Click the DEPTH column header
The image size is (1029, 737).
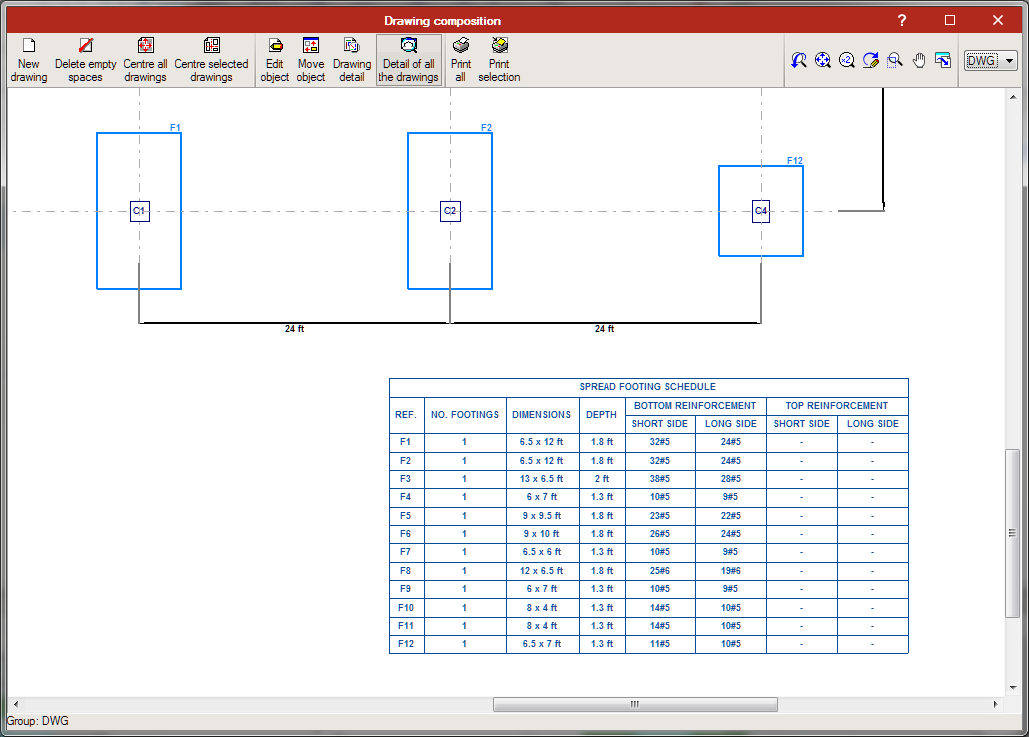point(601,415)
